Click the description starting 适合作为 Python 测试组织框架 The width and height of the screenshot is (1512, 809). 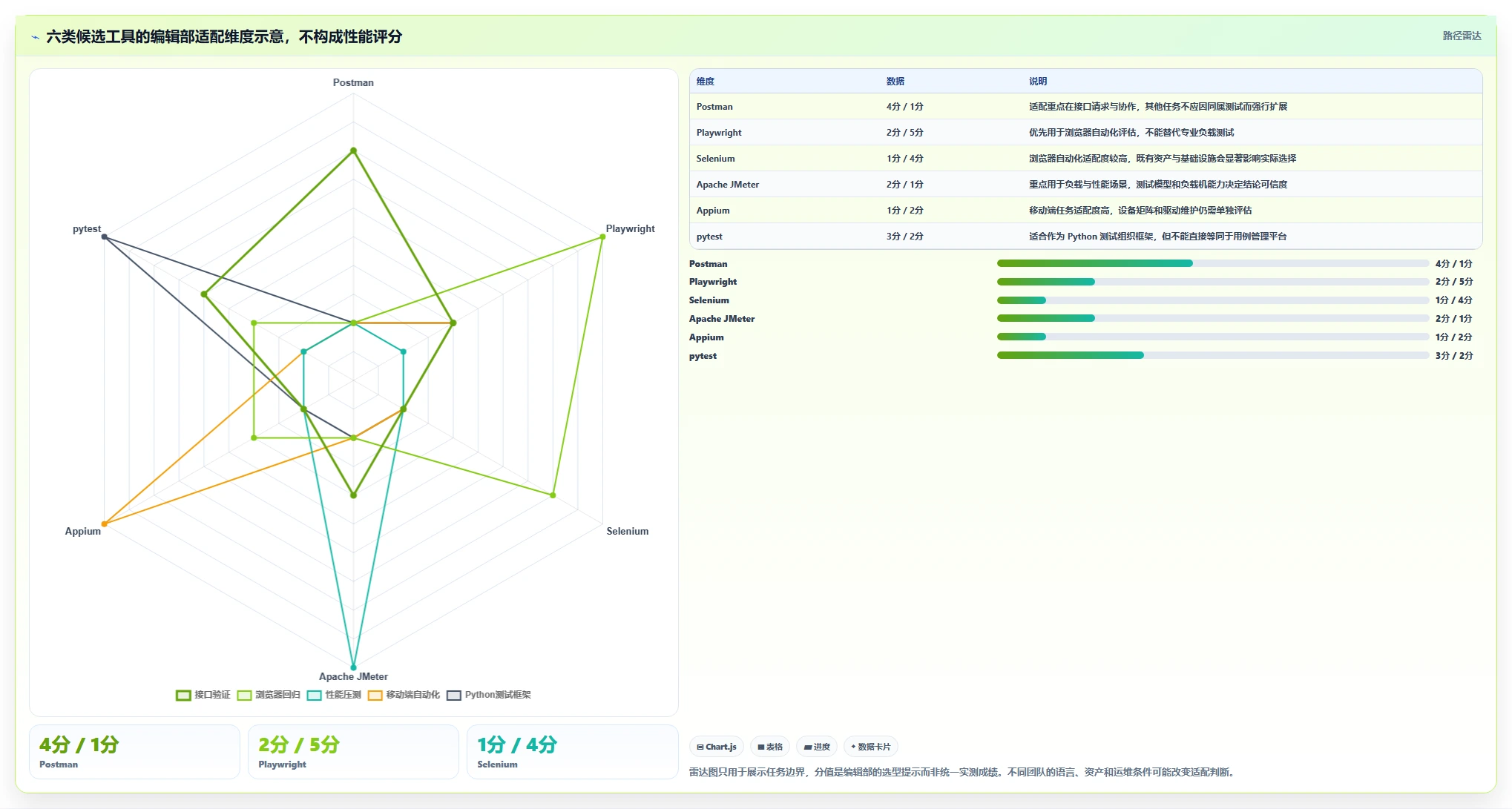click(x=1157, y=237)
